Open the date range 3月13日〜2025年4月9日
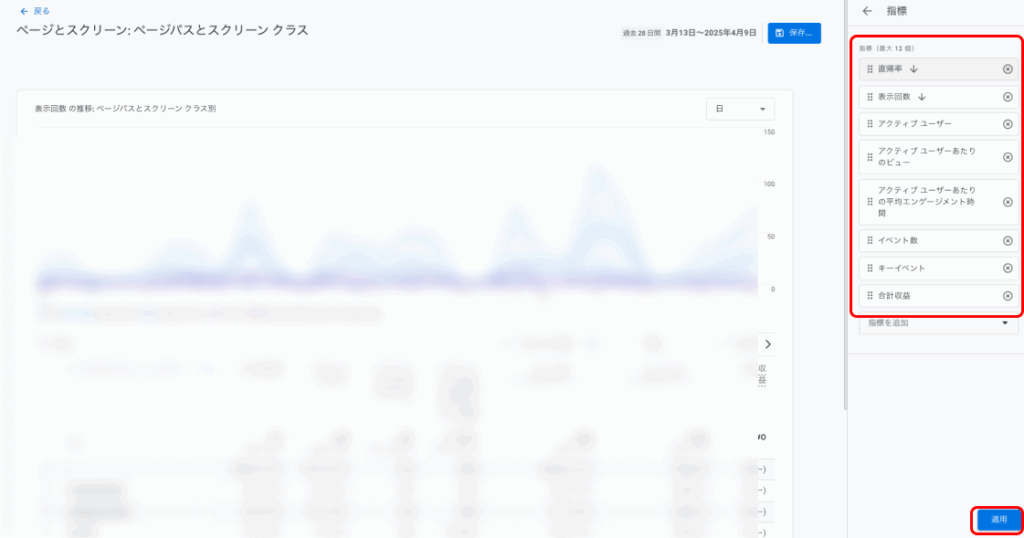The image size is (1024, 538). 711,33
